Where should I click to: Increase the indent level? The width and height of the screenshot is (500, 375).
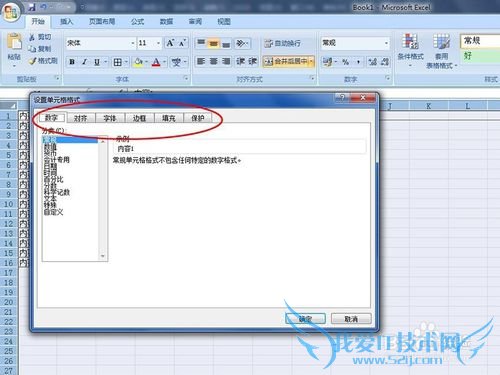tap(252, 61)
